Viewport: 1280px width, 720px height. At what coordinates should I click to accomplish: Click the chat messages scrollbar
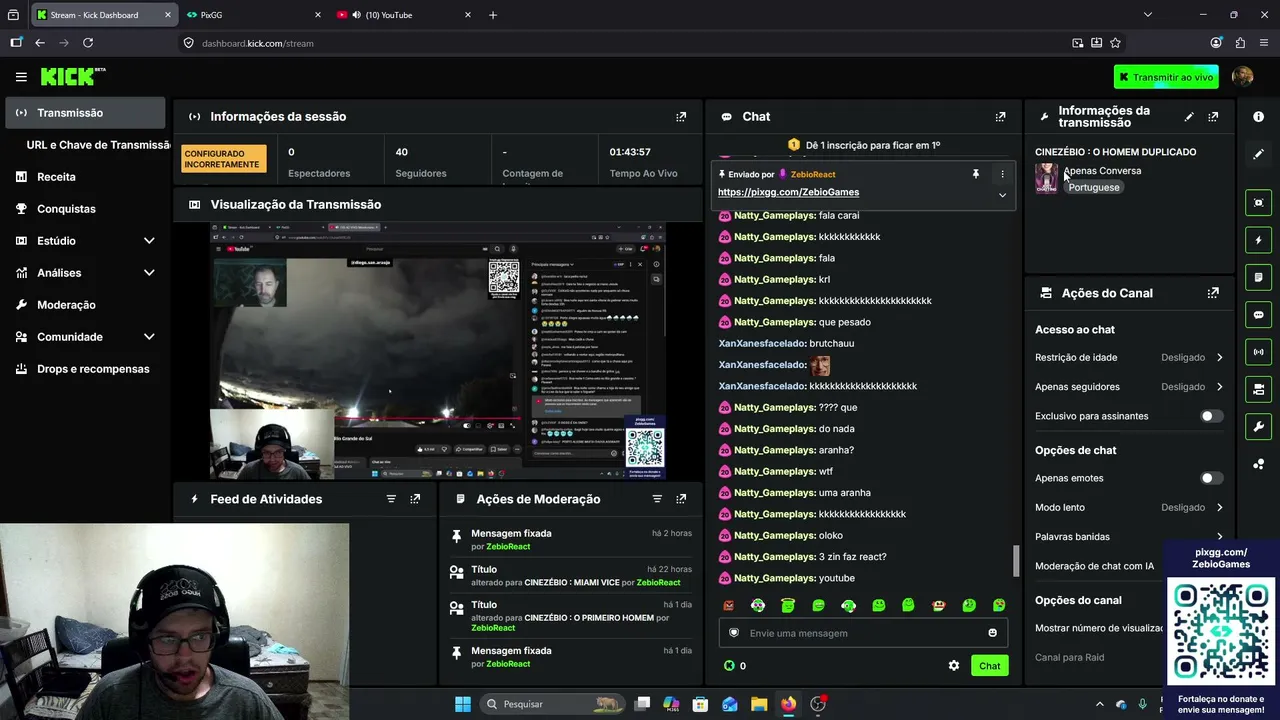(1016, 561)
